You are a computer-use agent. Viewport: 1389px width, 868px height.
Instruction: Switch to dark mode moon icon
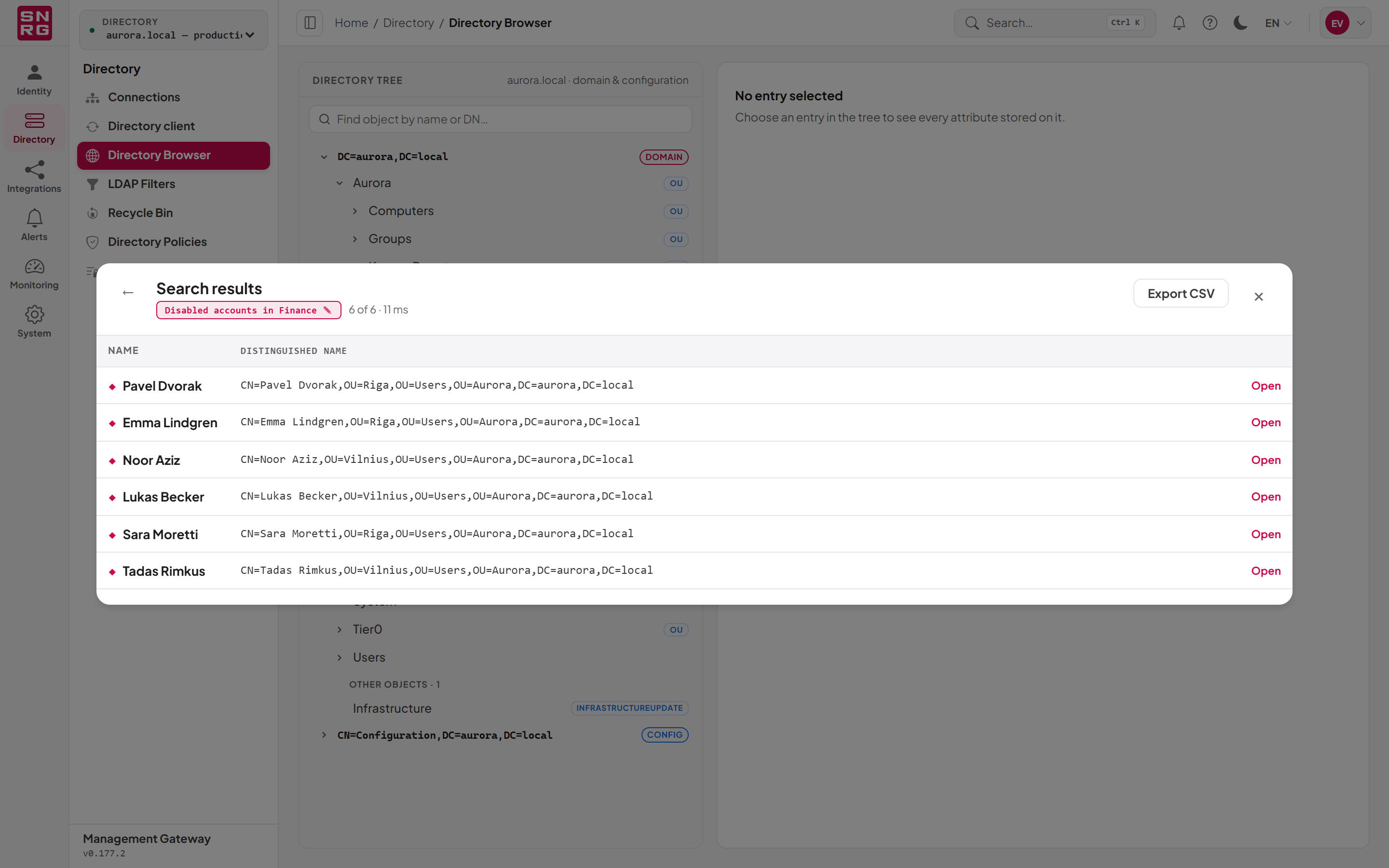(x=1240, y=23)
